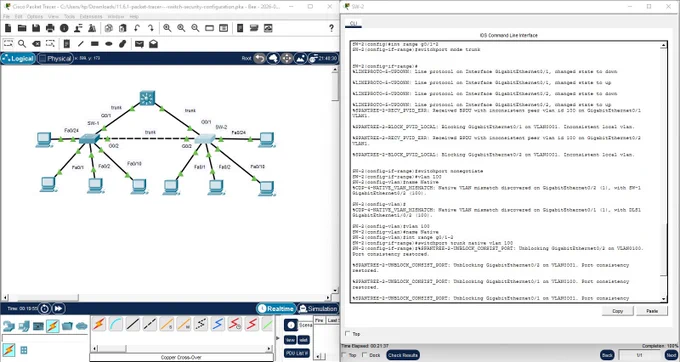Open the help question mark icon
The image size is (680, 362).
point(331,28)
